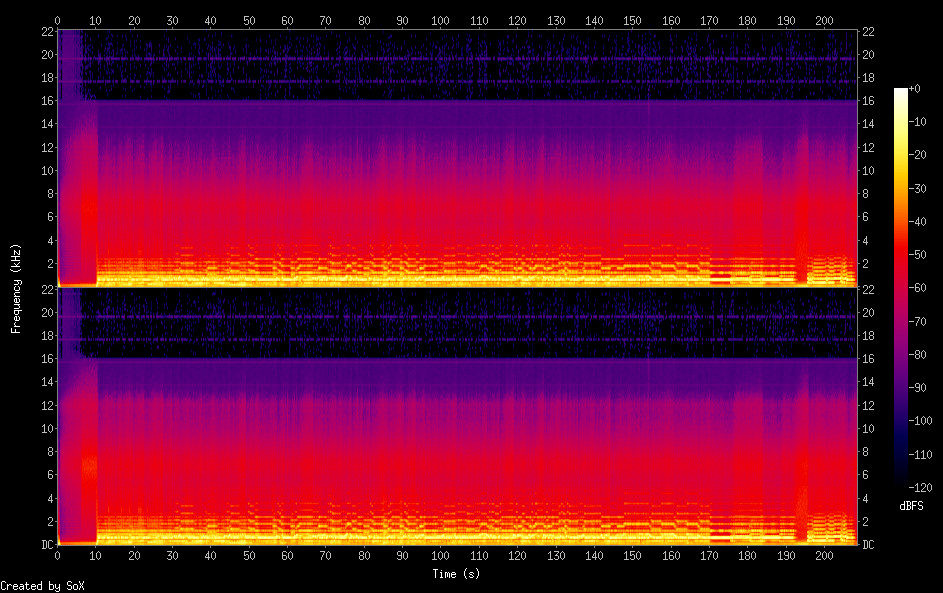Click the 12 kHz label on upper channel's right axis

pos(869,147)
